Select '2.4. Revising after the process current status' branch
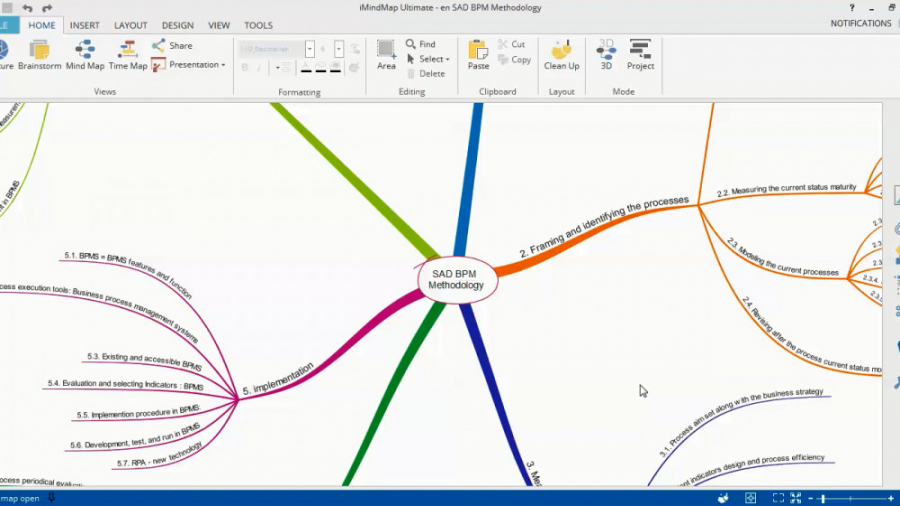The width and height of the screenshot is (900, 506). (811, 335)
